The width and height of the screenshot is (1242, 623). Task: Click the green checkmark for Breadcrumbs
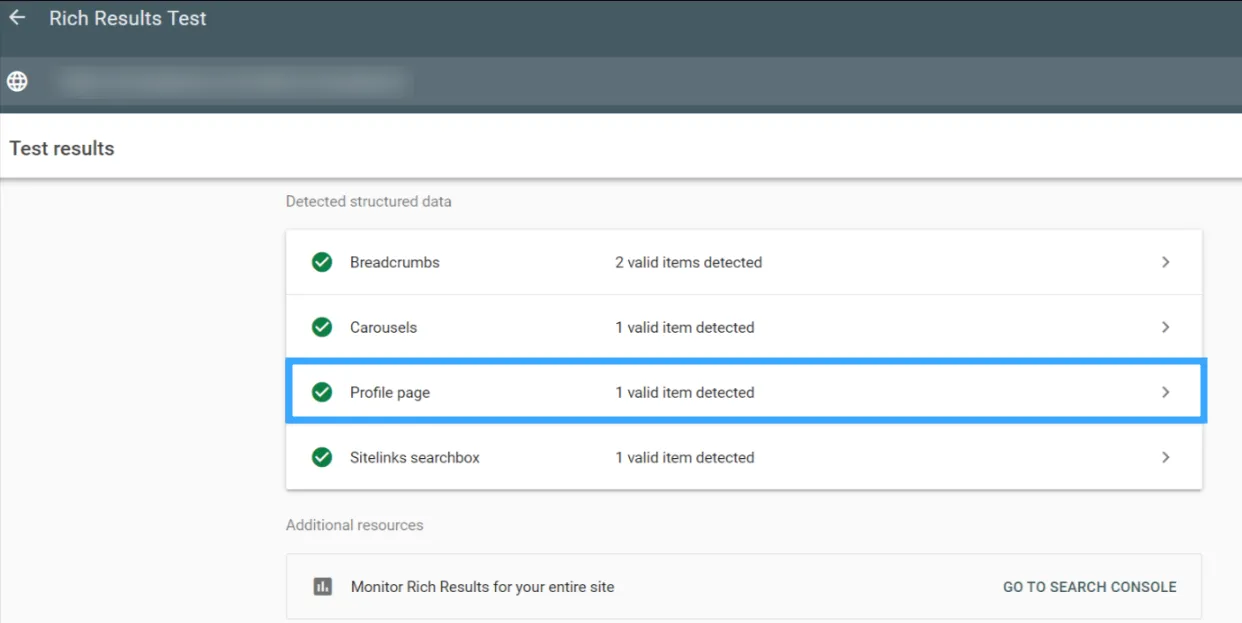322,262
